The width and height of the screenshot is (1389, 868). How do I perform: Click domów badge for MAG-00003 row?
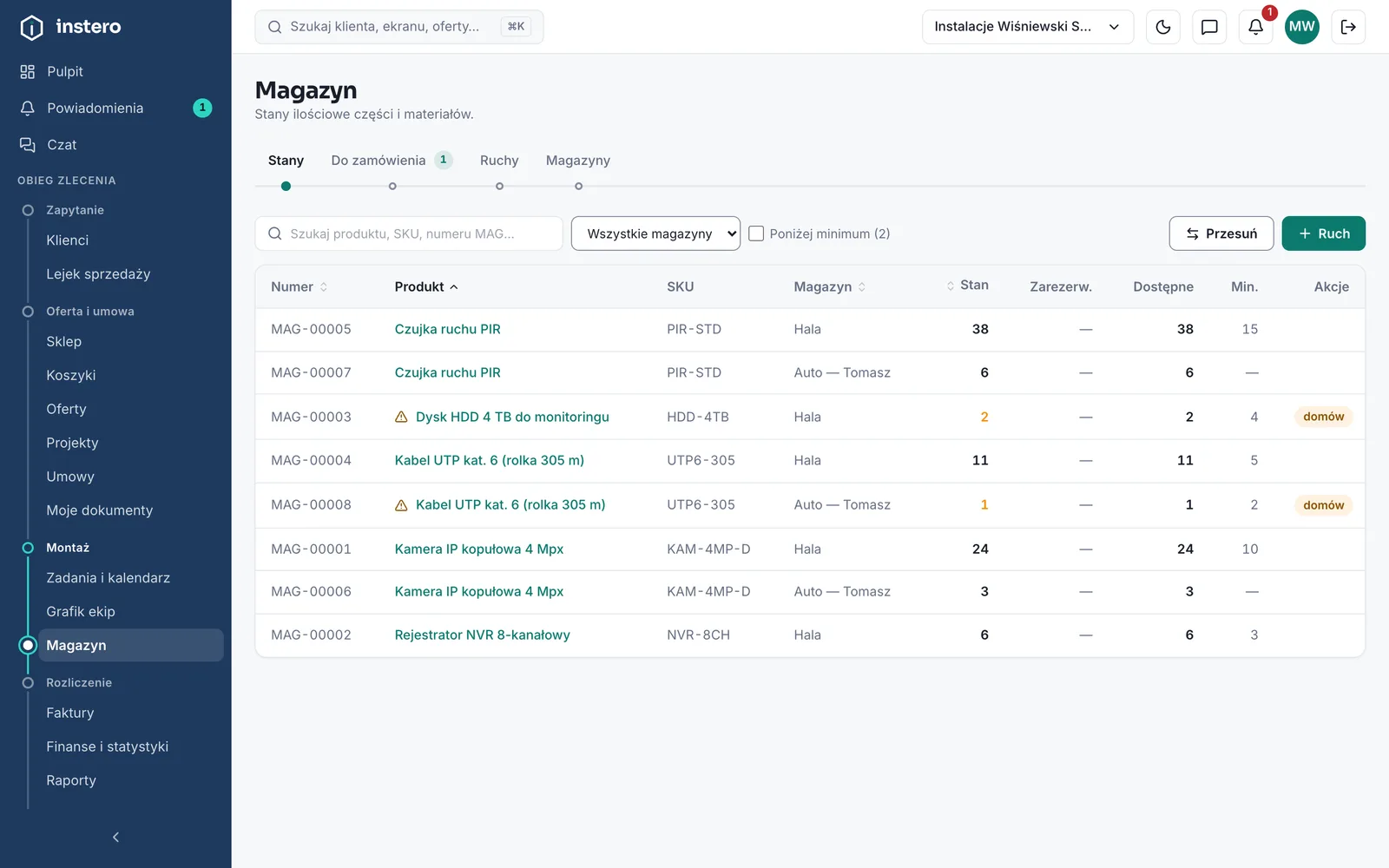(x=1323, y=417)
